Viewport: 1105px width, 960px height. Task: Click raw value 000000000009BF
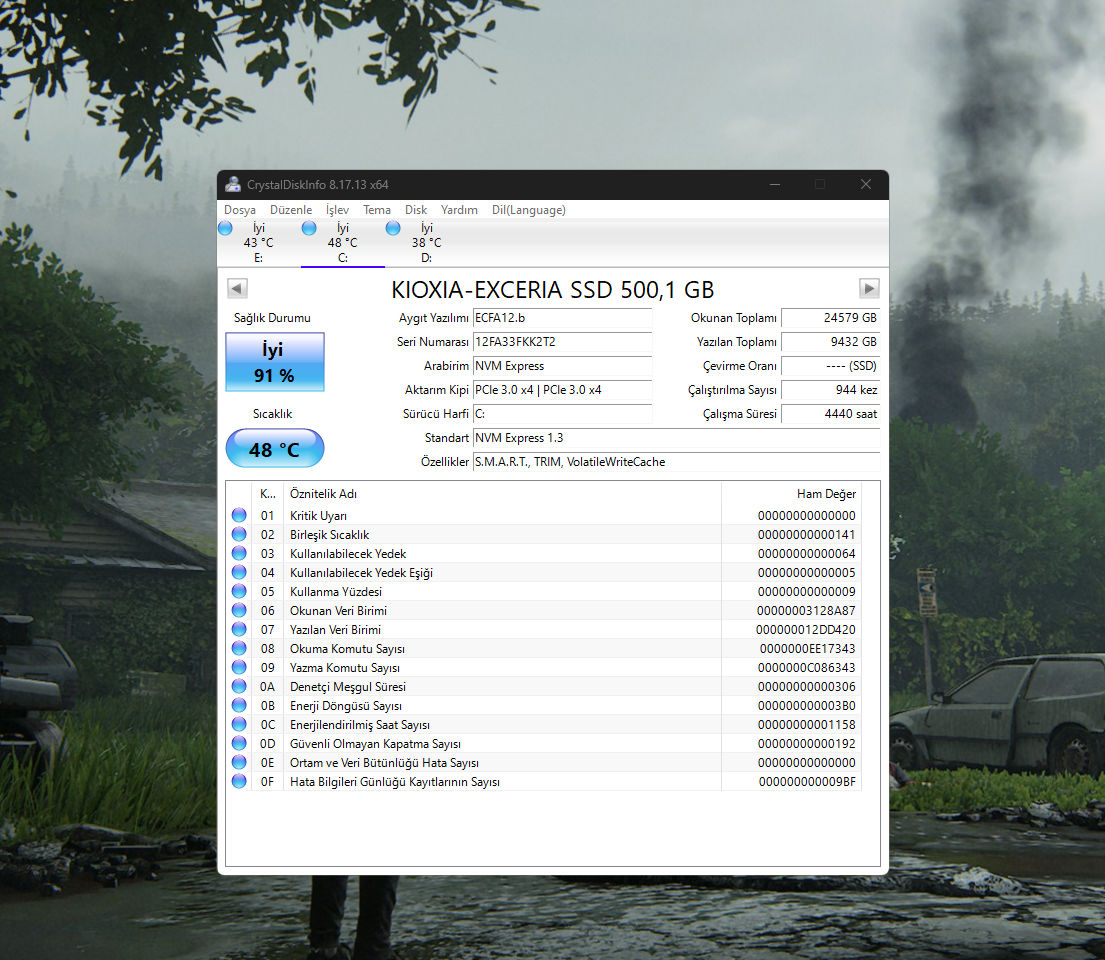(808, 782)
